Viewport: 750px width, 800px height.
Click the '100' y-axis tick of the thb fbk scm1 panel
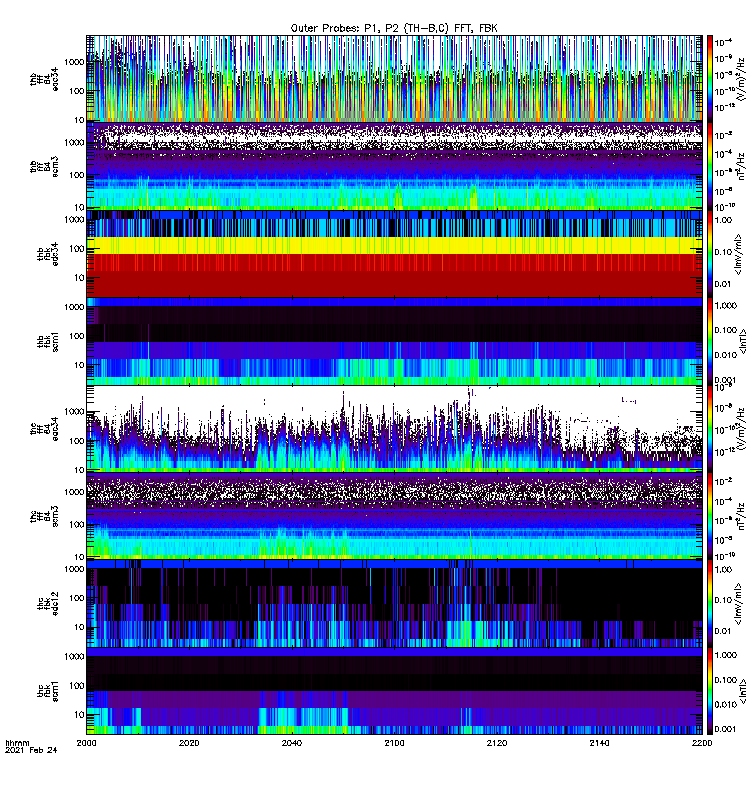pyautogui.click(x=78, y=336)
